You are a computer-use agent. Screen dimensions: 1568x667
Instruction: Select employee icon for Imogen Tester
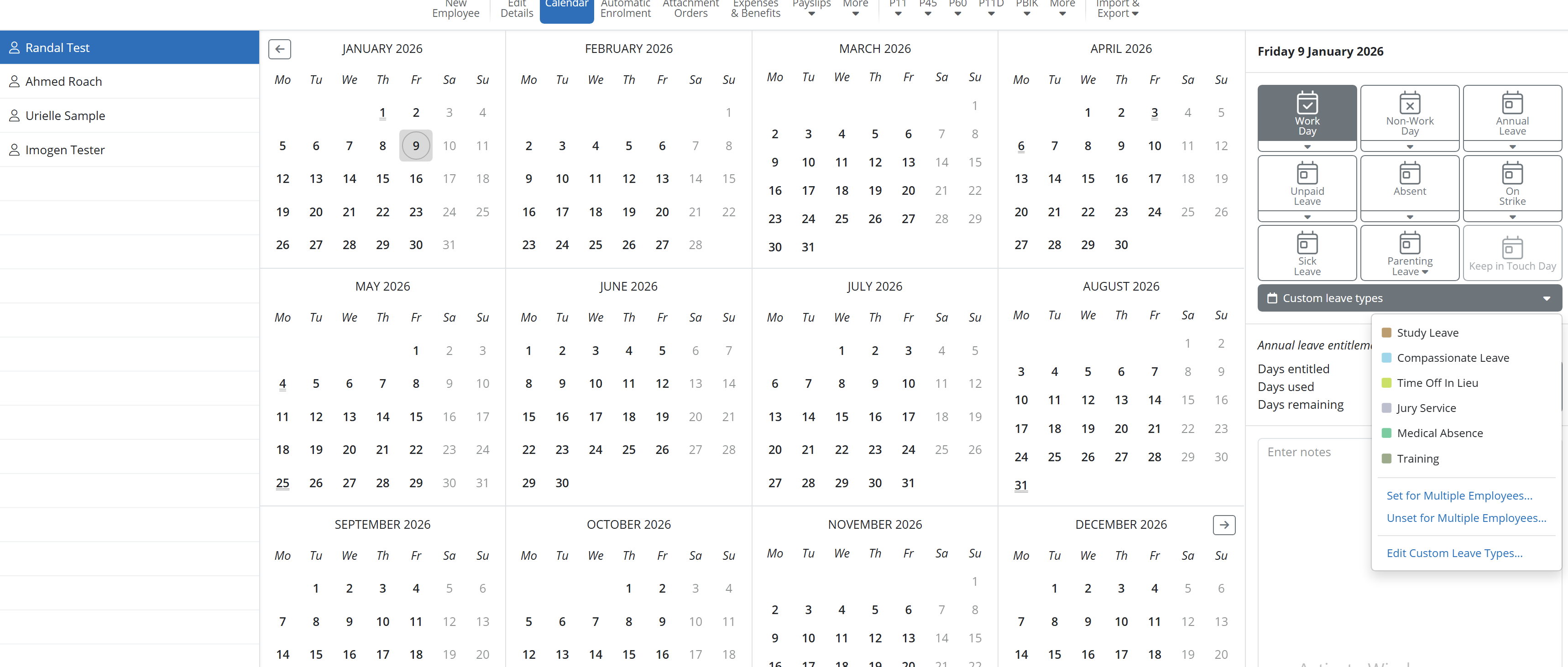pos(14,150)
